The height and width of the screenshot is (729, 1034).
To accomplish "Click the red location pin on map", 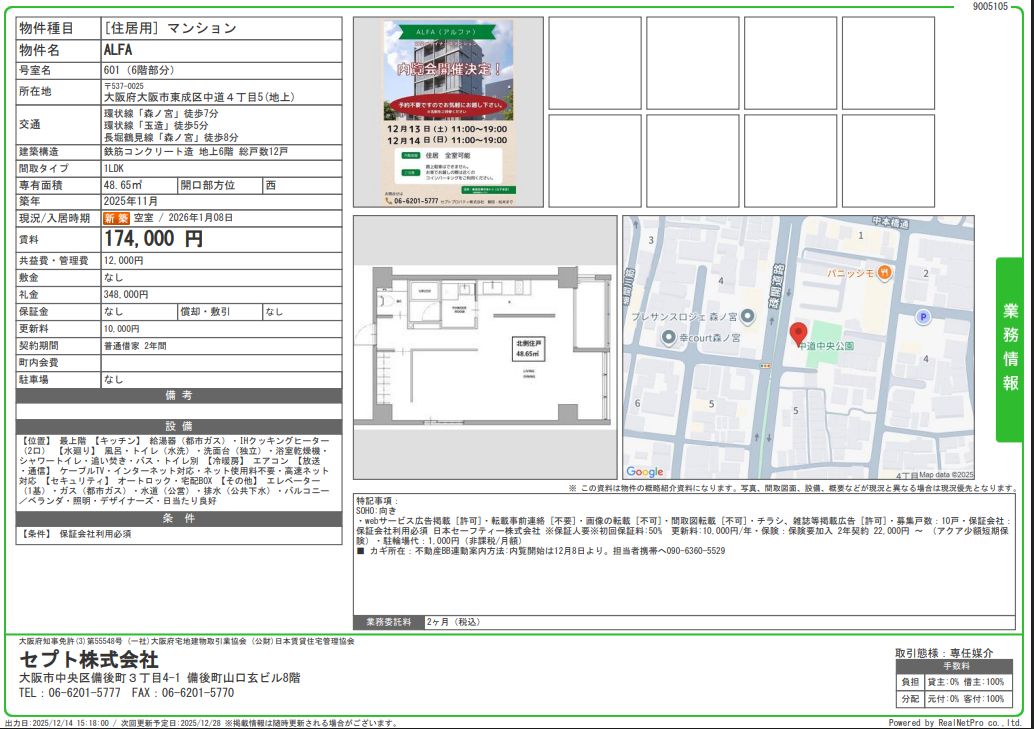I will (798, 334).
